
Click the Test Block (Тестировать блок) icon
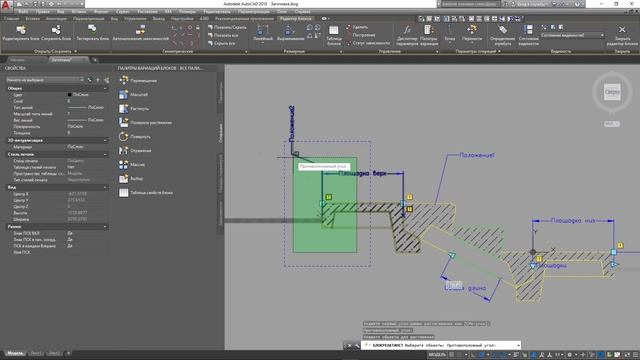click(93, 29)
